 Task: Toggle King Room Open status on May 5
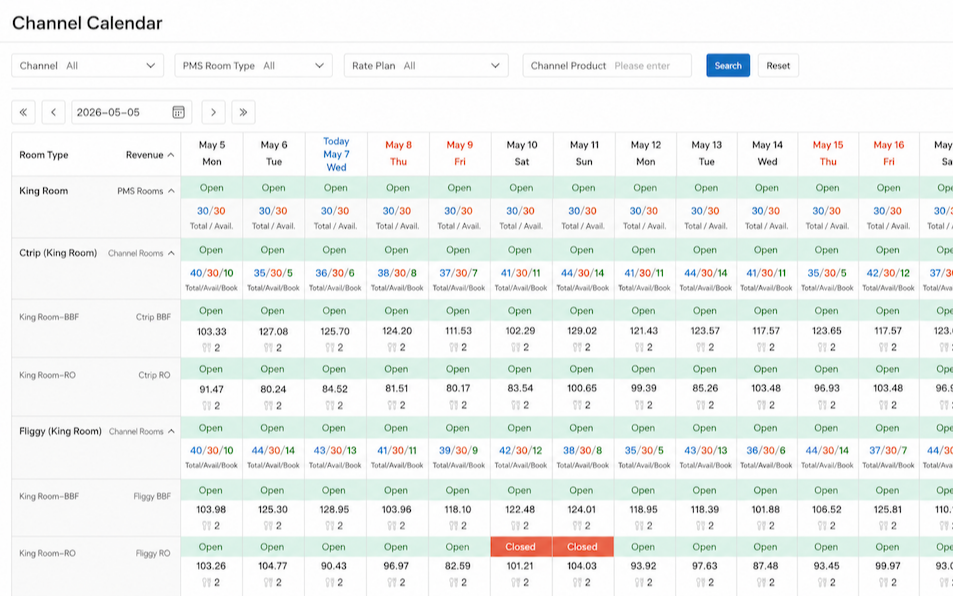(212, 188)
